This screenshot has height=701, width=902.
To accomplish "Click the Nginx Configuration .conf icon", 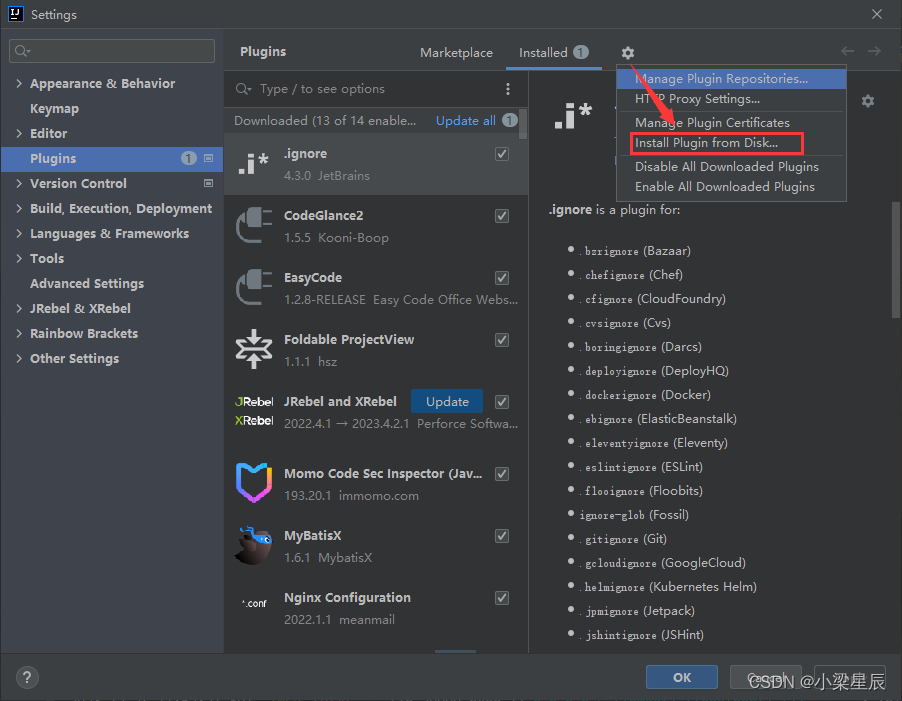I will (x=254, y=603).
